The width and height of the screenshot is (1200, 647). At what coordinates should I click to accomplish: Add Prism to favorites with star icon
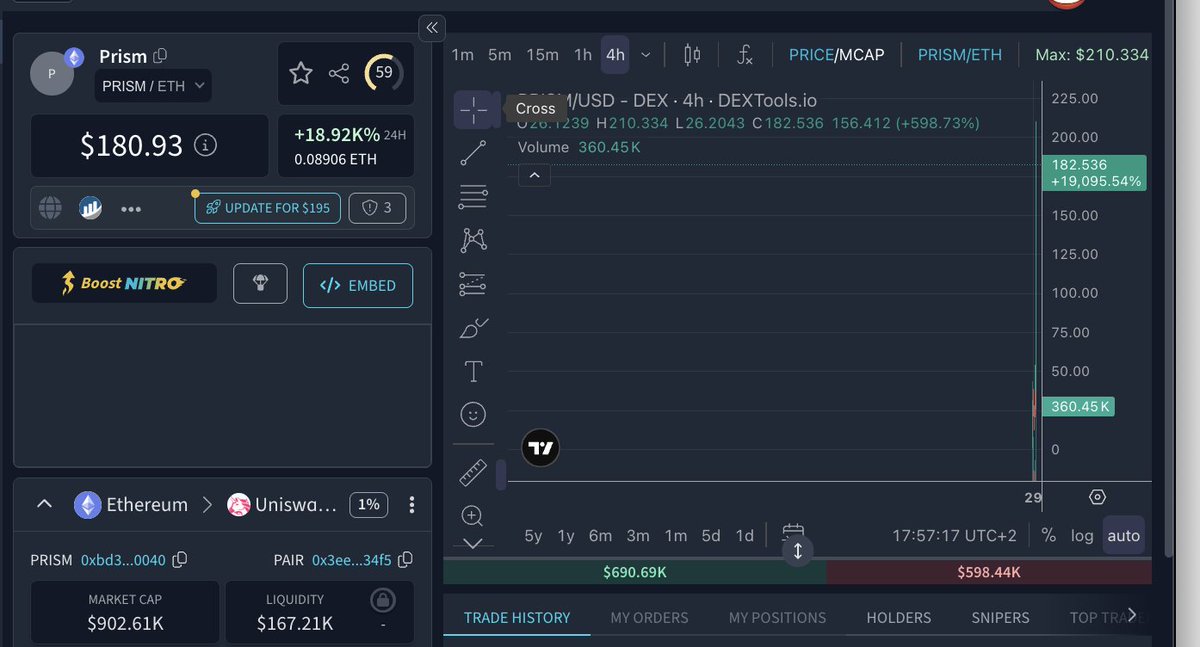(x=300, y=73)
